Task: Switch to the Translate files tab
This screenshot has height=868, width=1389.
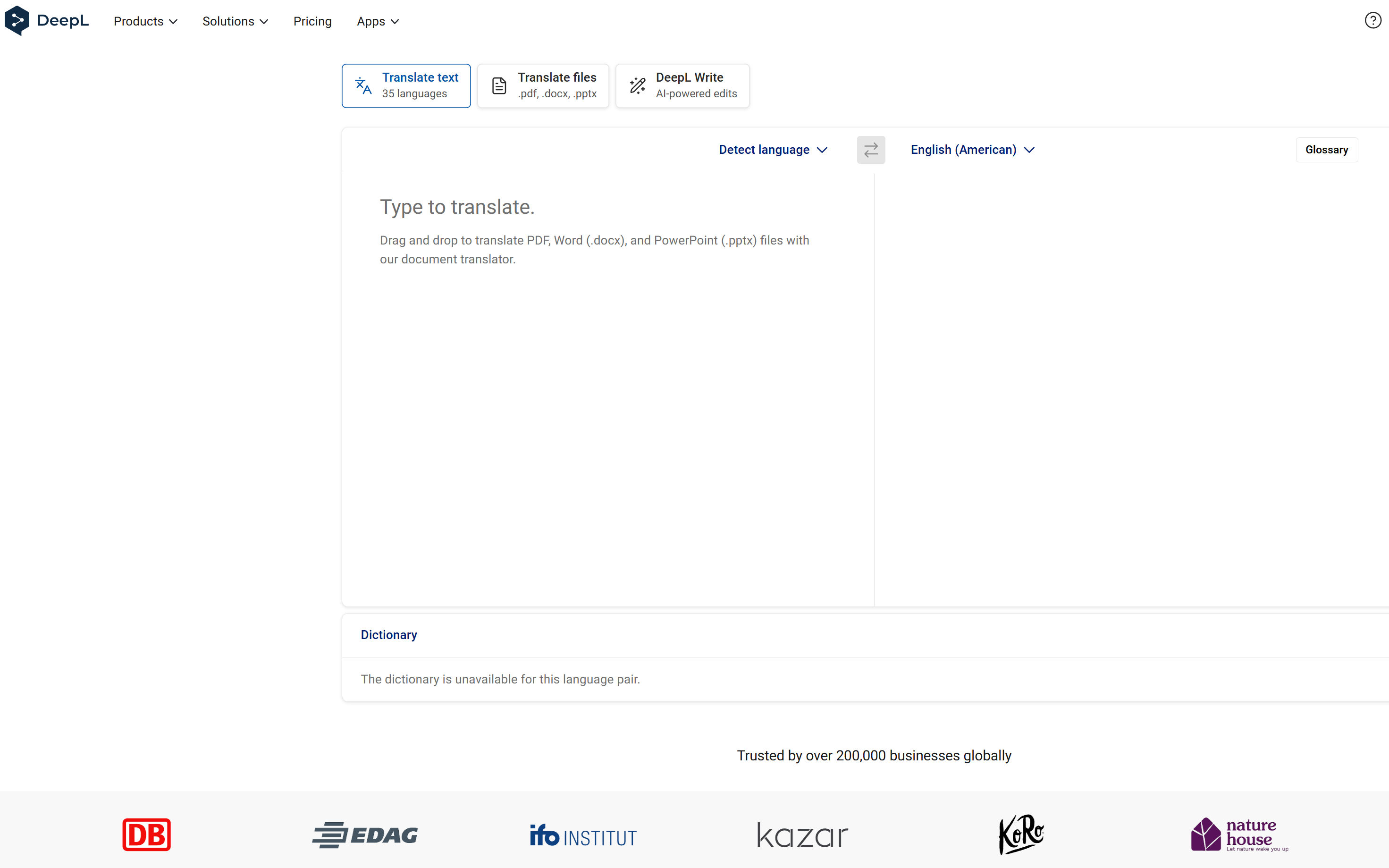Action: [x=543, y=85]
